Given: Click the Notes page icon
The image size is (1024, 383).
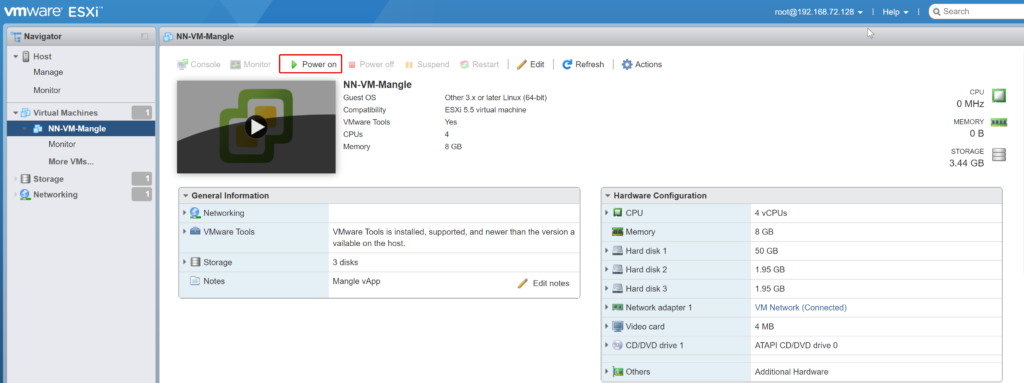Looking at the screenshot, I should point(195,281).
